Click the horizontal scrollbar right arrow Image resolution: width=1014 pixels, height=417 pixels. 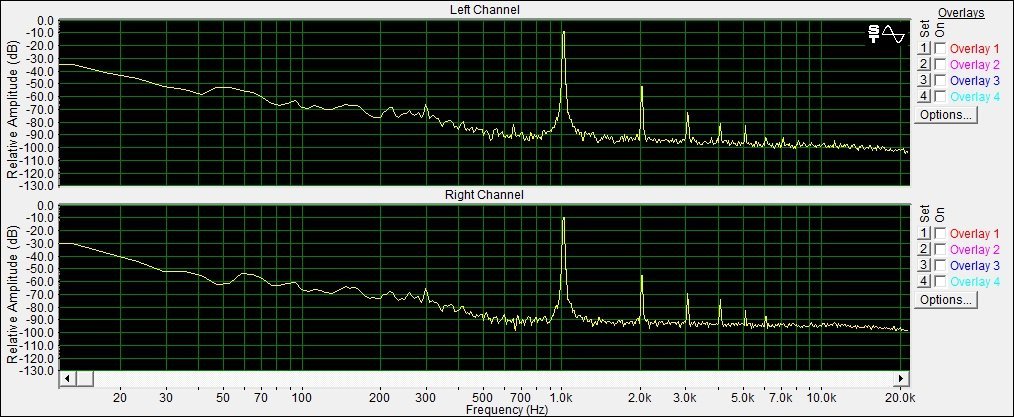(901, 378)
